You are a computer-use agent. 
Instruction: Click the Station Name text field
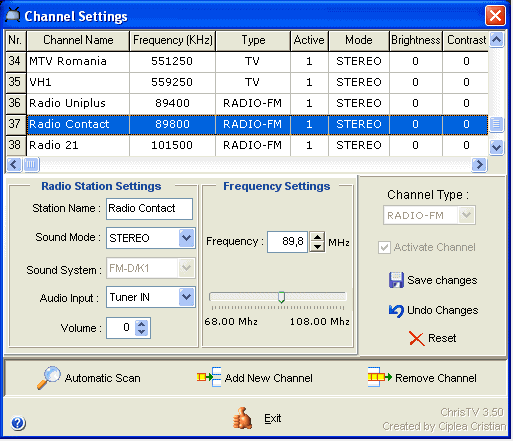pos(149,209)
